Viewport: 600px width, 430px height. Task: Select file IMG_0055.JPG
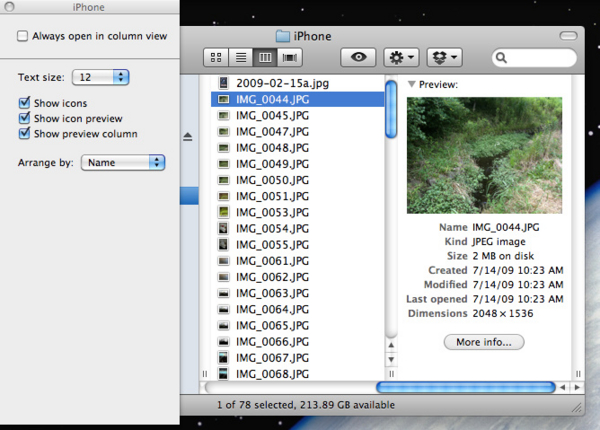(x=297, y=244)
